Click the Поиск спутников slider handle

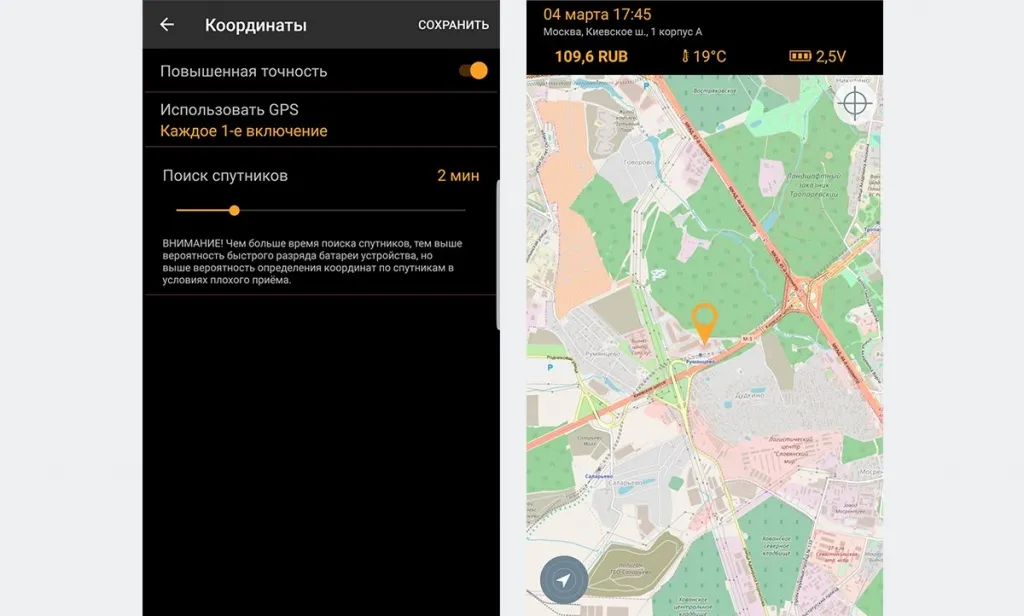(x=234, y=210)
